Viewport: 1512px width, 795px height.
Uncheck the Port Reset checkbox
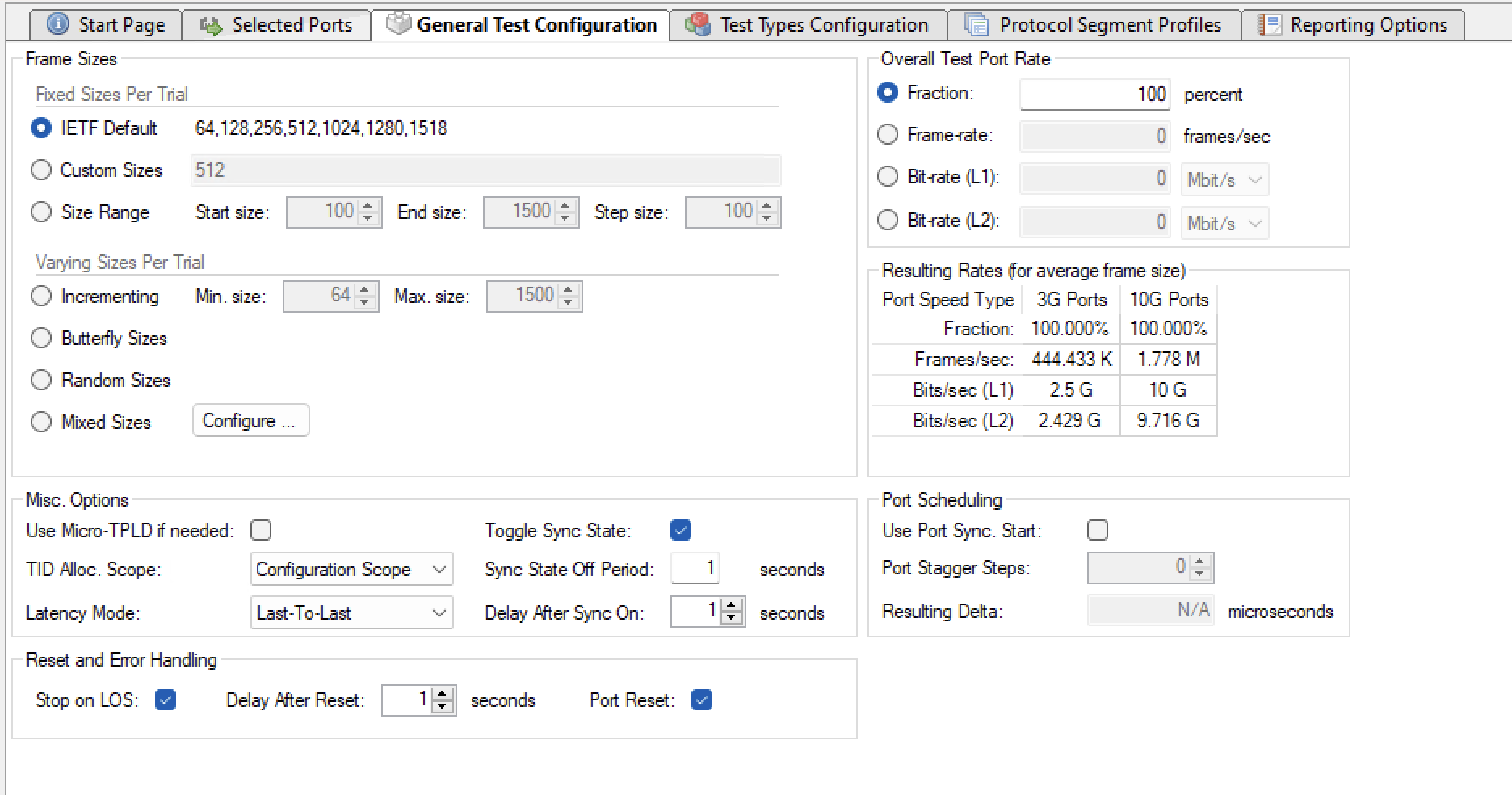point(702,700)
